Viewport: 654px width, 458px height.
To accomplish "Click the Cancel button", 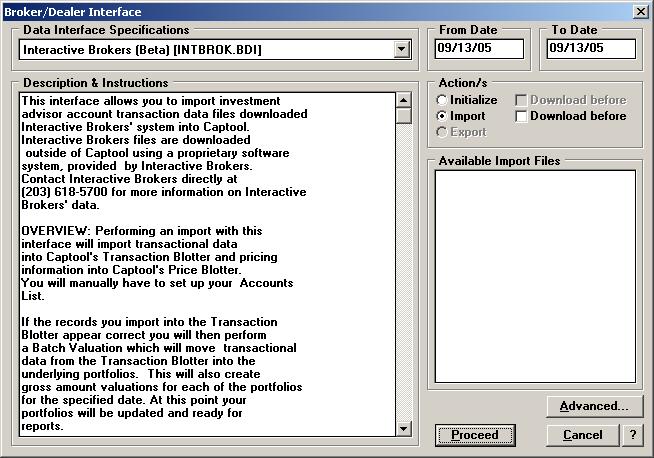I will pyautogui.click(x=582, y=435).
